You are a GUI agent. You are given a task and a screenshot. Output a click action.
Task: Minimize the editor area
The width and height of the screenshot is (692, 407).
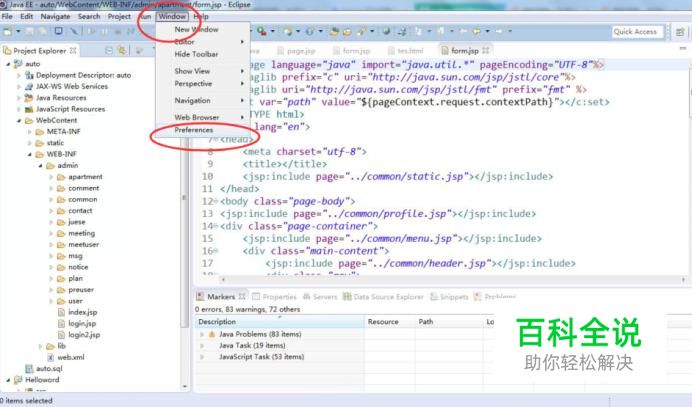(x=683, y=48)
